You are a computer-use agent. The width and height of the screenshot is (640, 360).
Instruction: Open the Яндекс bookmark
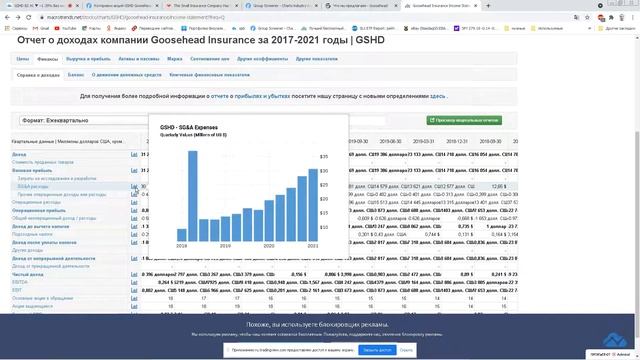pyautogui.click(x=116, y=28)
